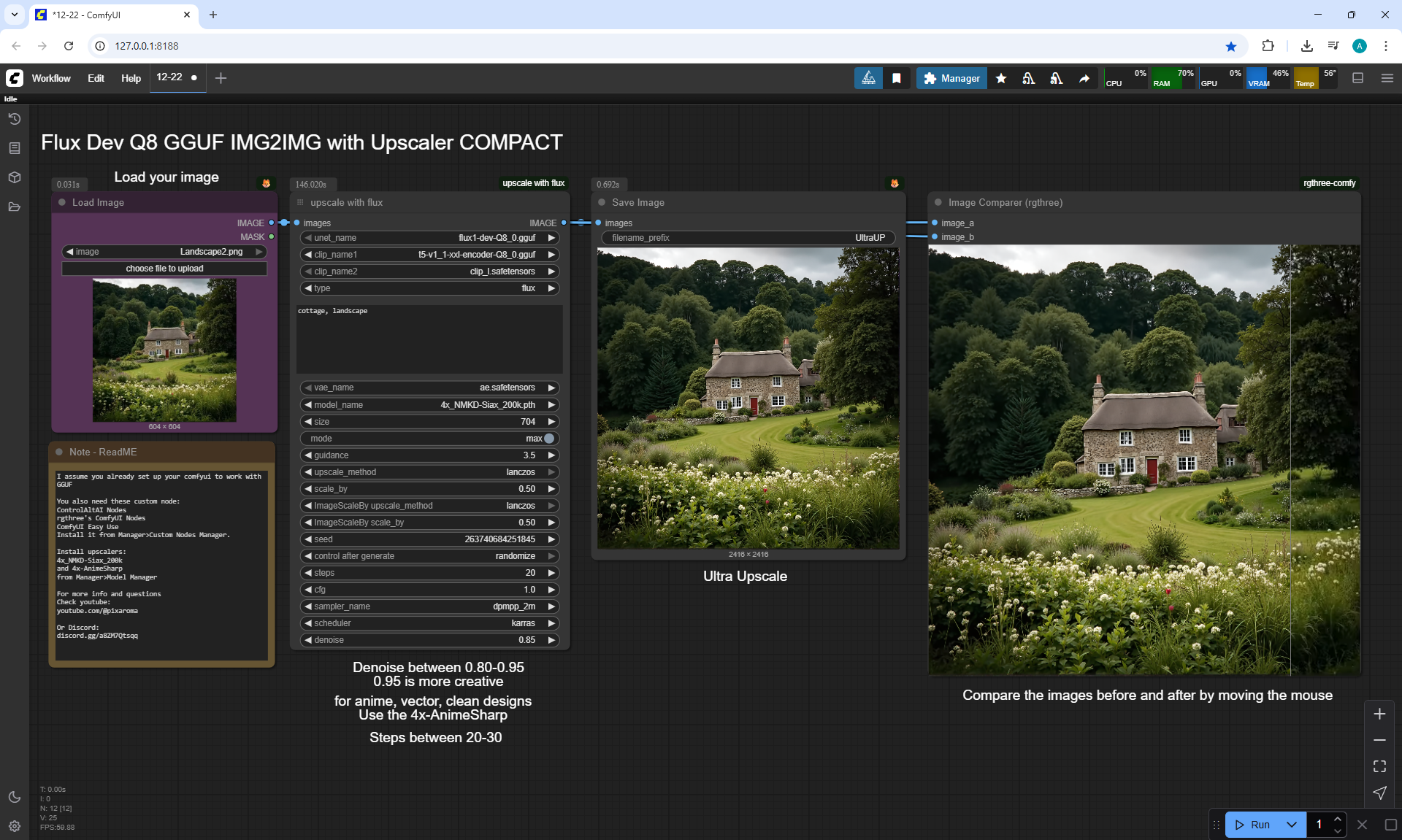The width and height of the screenshot is (1402, 840).
Task: Open the model library cube icon
Action: pyautogui.click(x=14, y=177)
